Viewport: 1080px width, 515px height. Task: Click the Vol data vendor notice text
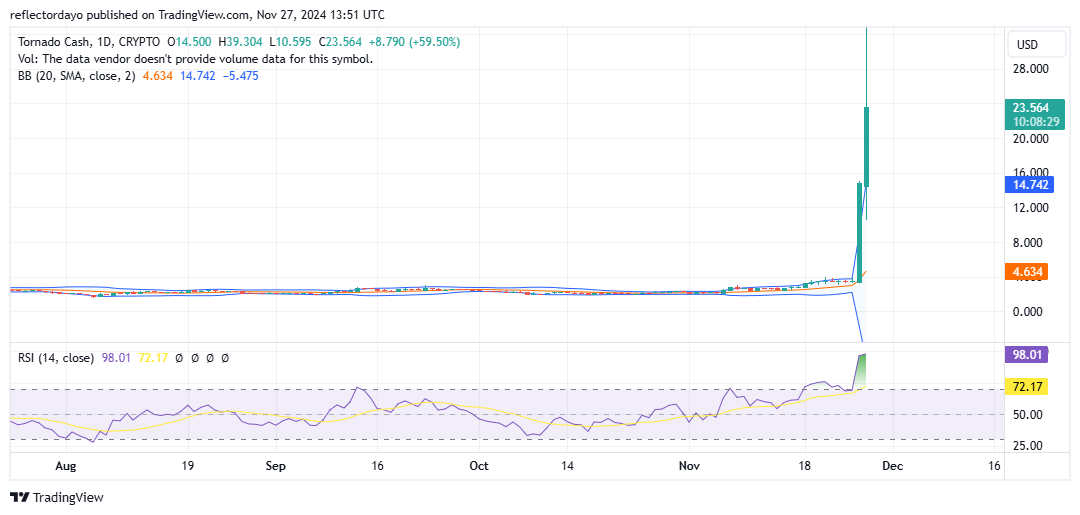pos(196,59)
